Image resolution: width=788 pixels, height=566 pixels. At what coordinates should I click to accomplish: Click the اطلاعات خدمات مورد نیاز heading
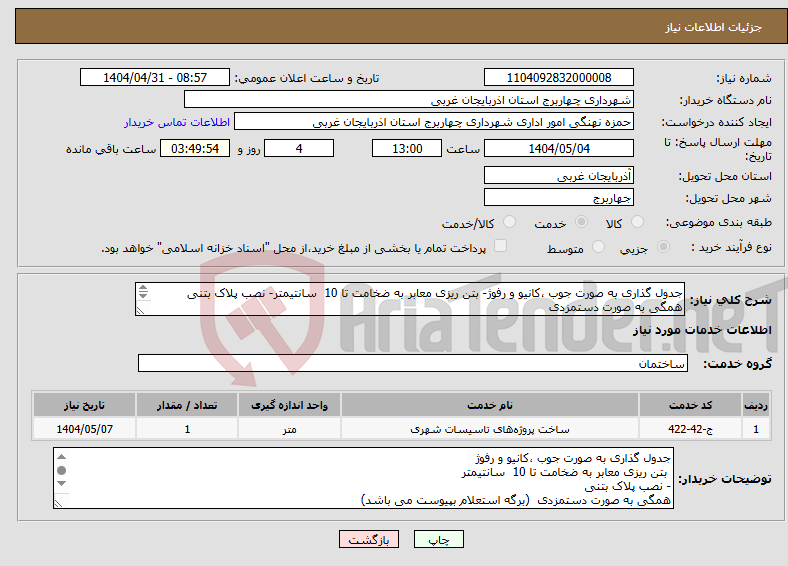[x=702, y=330]
